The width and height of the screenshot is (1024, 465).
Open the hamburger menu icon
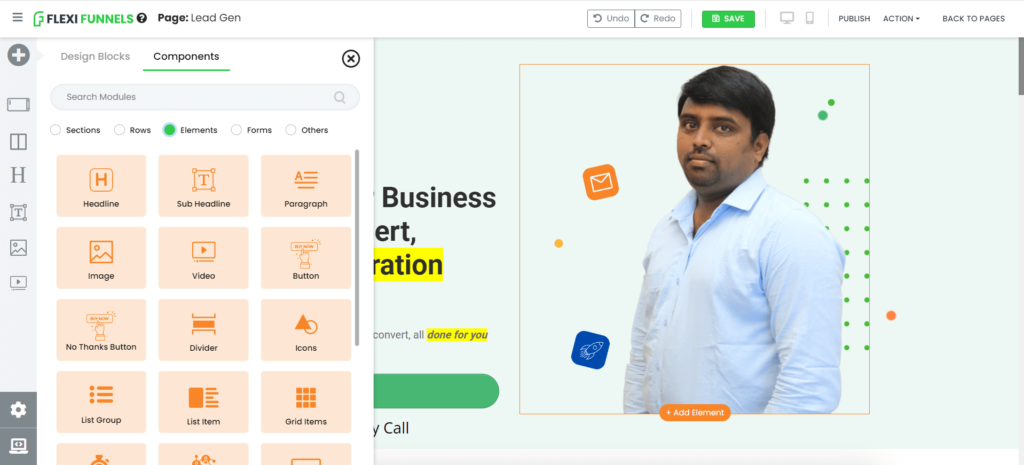tap(18, 18)
